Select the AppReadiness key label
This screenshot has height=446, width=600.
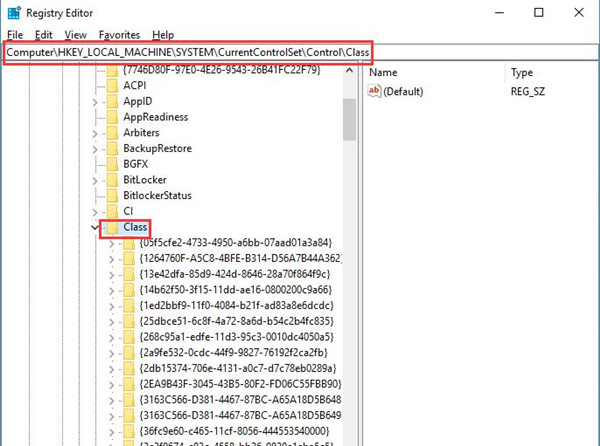click(x=156, y=117)
